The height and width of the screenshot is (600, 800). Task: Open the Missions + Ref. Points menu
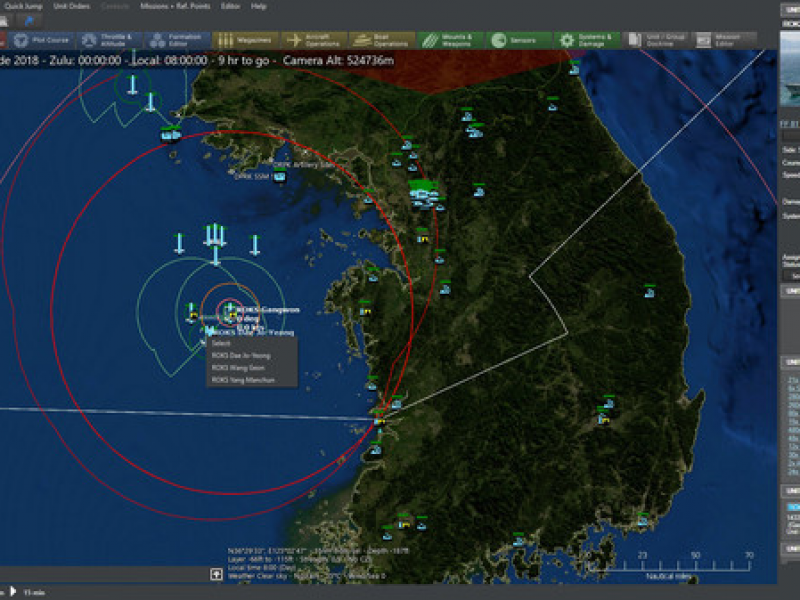point(175,6)
